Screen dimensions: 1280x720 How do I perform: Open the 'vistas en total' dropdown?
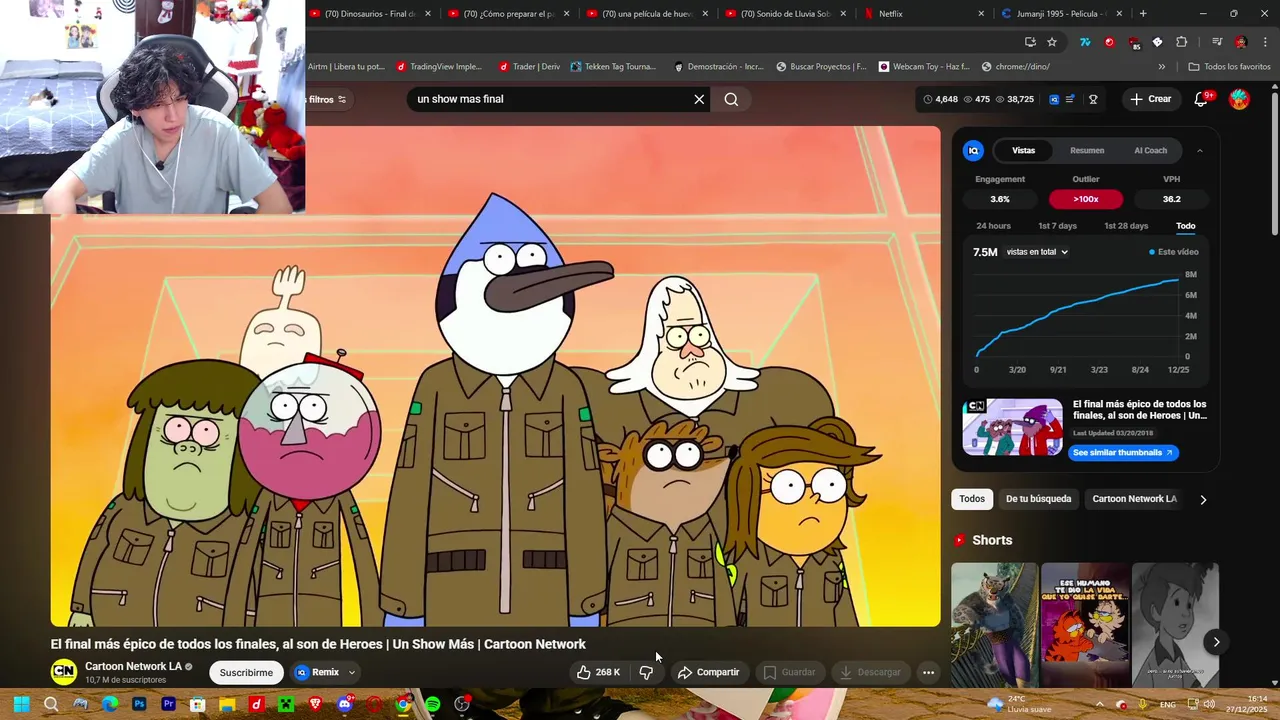coord(1037,252)
